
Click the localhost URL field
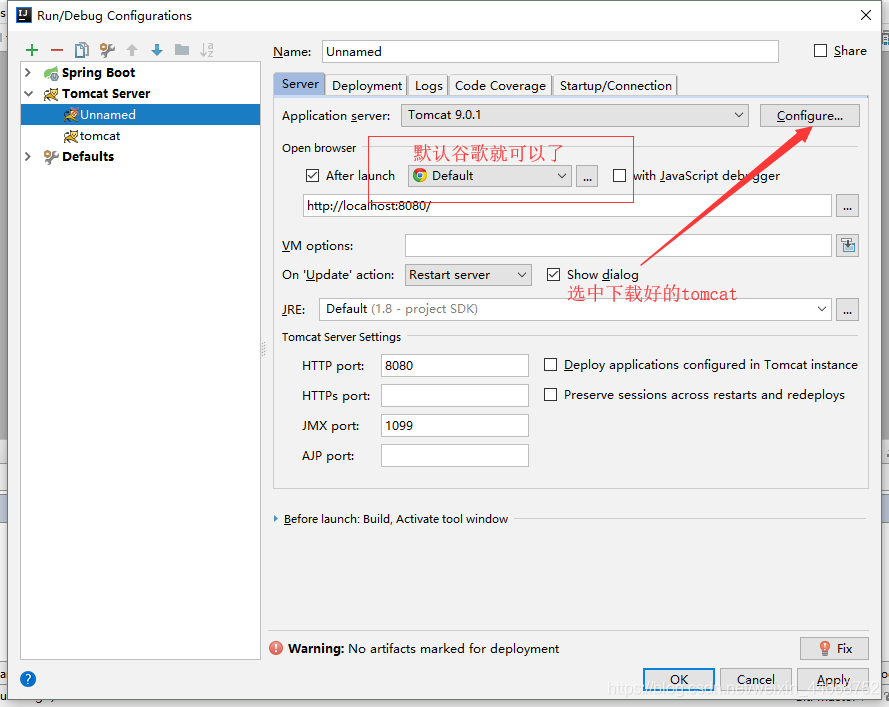tap(567, 206)
